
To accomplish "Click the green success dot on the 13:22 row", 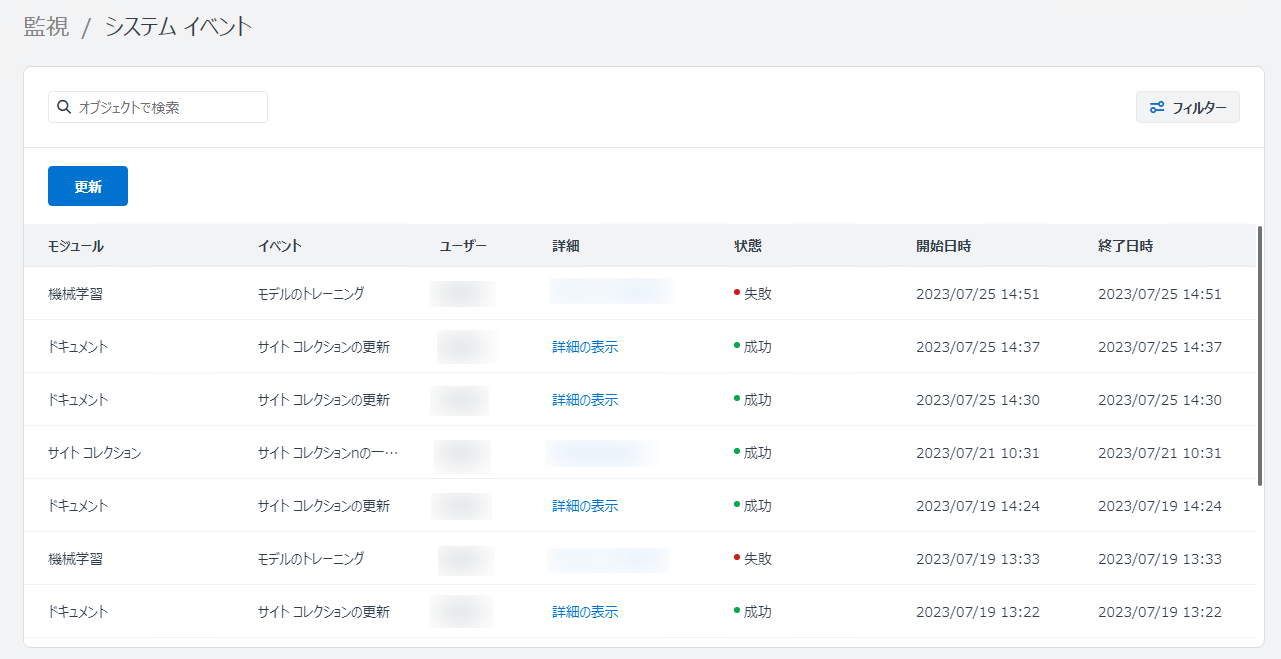I will (x=736, y=611).
